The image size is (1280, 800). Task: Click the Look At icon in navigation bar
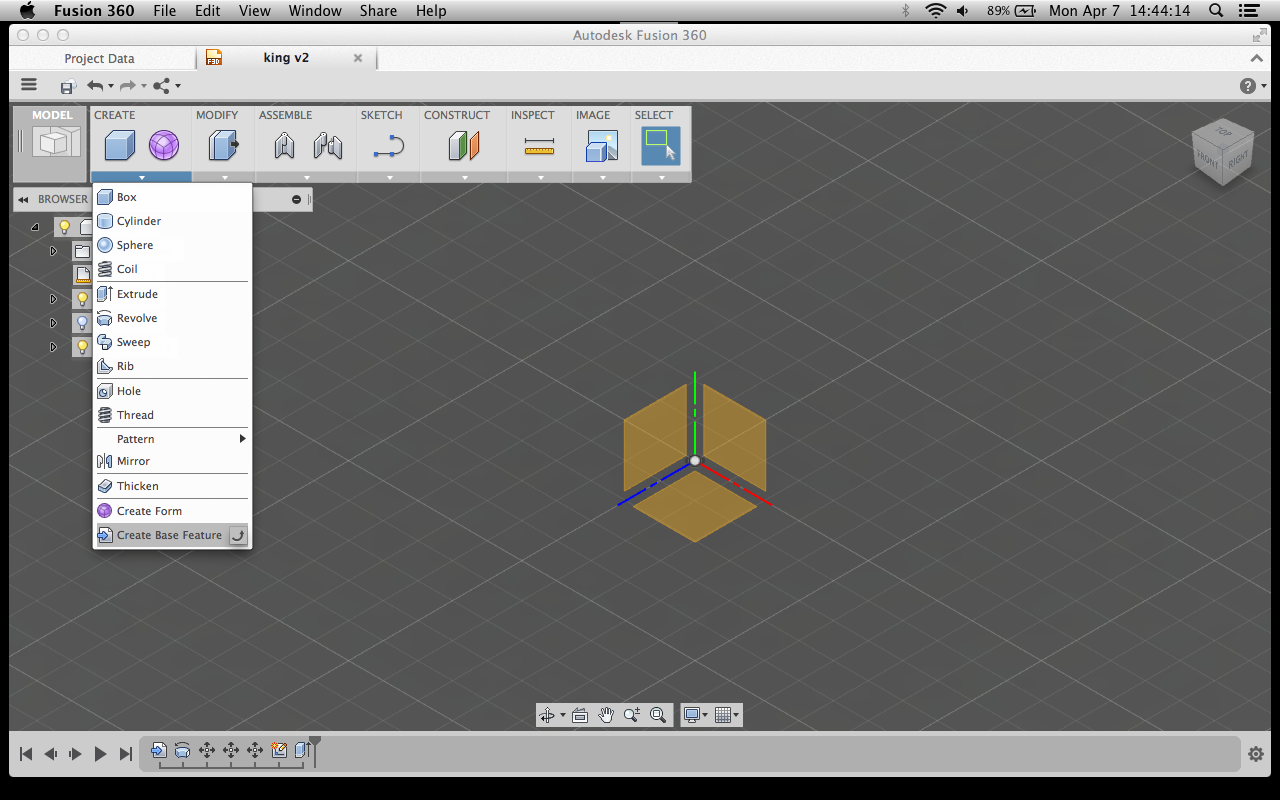pyautogui.click(x=580, y=715)
